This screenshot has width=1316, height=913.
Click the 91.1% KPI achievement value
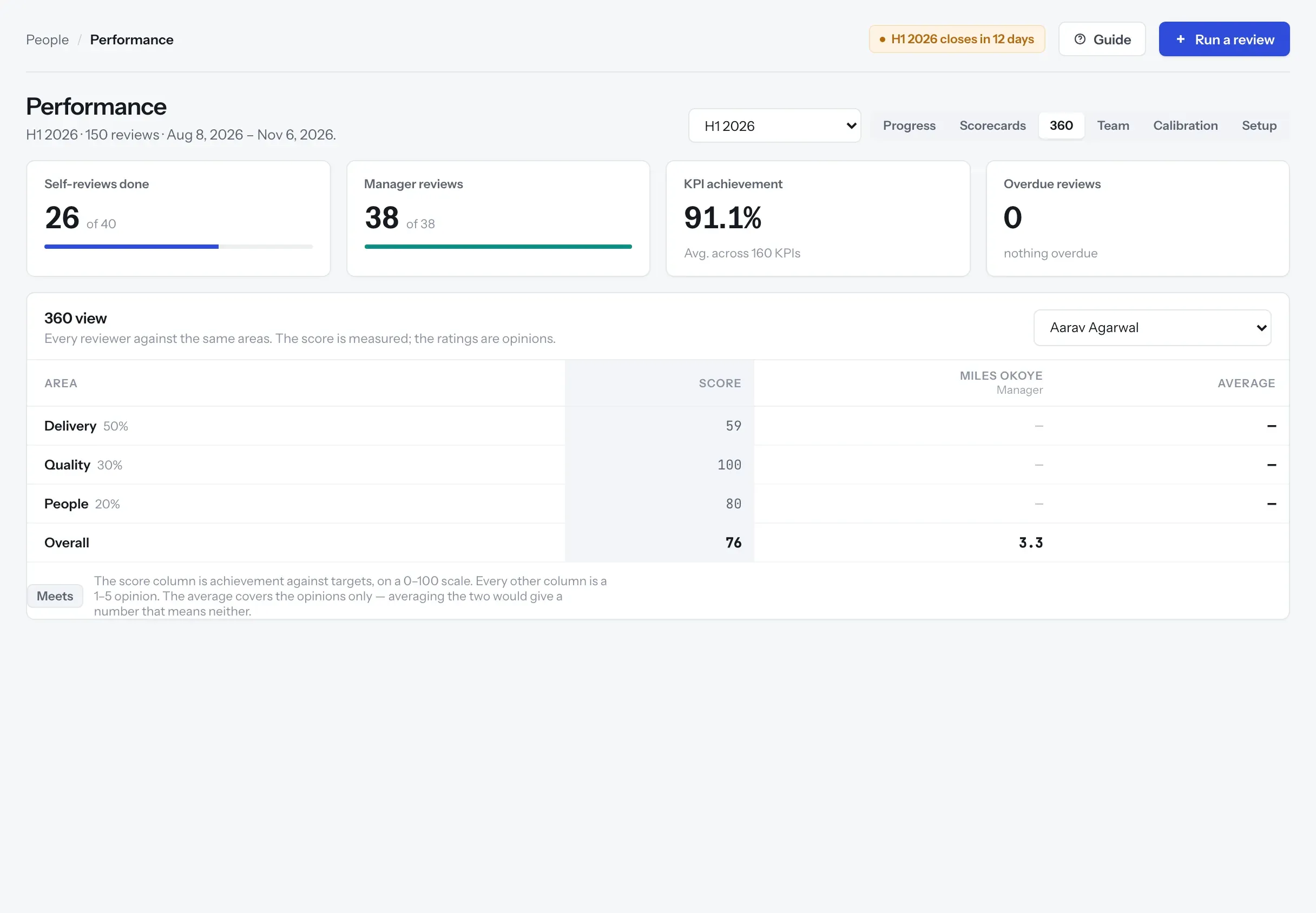tap(722, 218)
